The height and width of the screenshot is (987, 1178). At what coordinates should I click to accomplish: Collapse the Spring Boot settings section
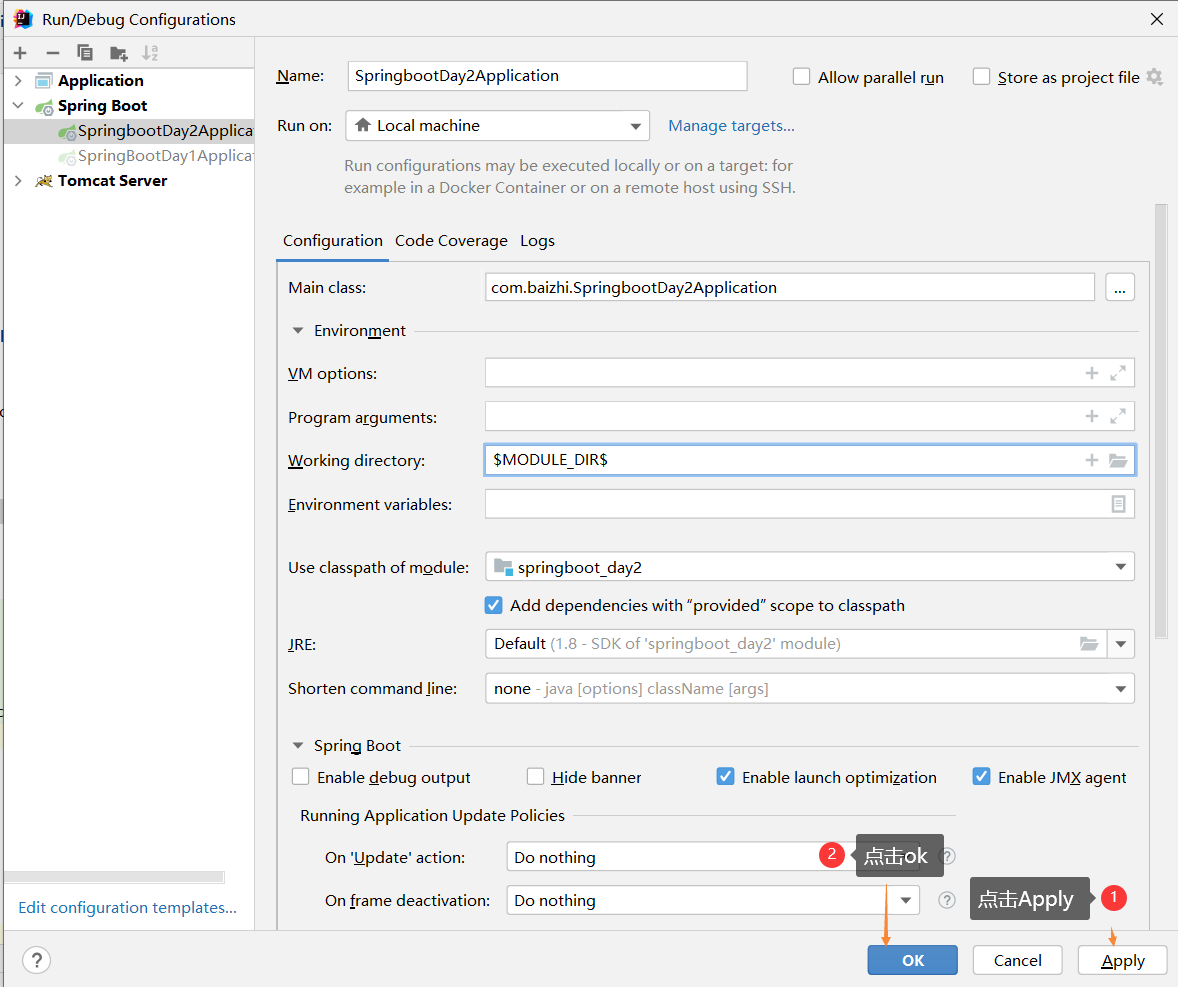point(298,746)
